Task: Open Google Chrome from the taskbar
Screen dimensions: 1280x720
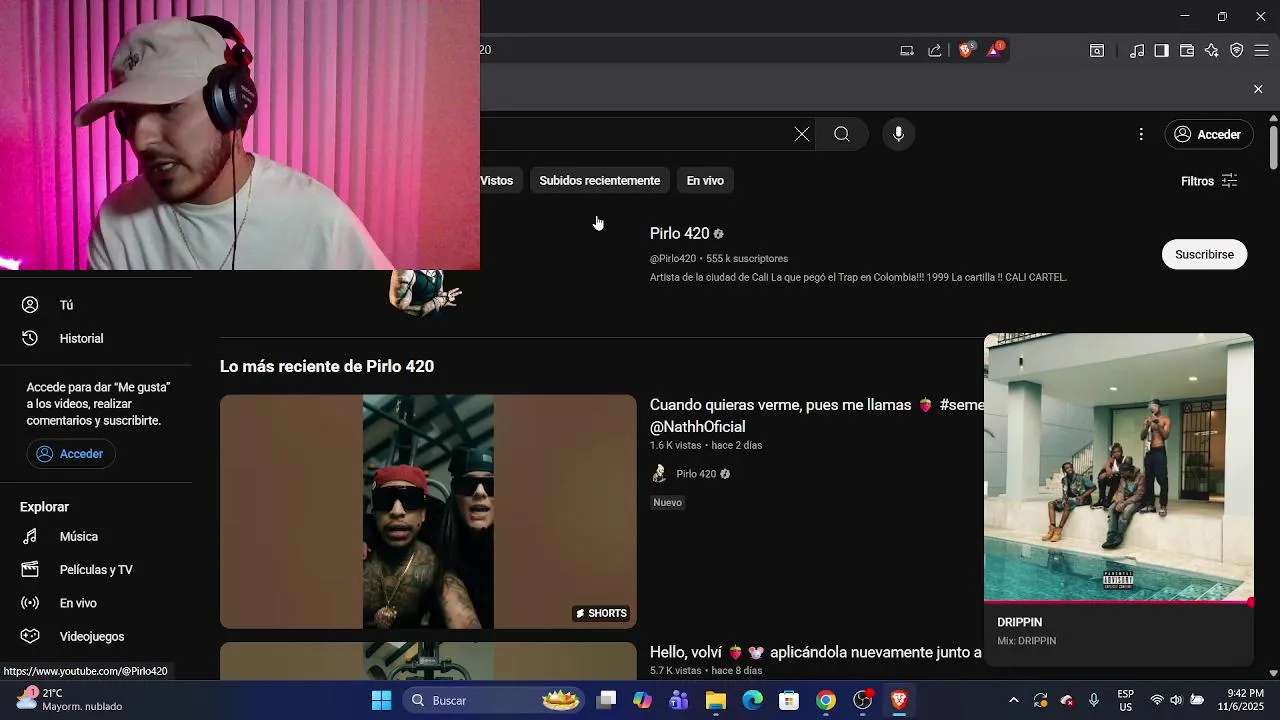Action: coord(826,700)
